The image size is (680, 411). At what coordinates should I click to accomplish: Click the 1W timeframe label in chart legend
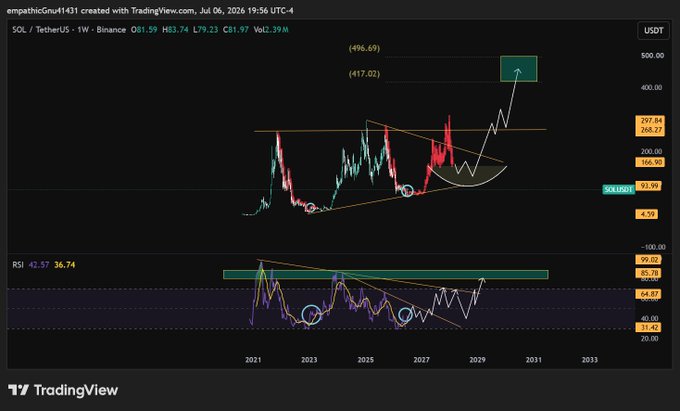click(83, 29)
